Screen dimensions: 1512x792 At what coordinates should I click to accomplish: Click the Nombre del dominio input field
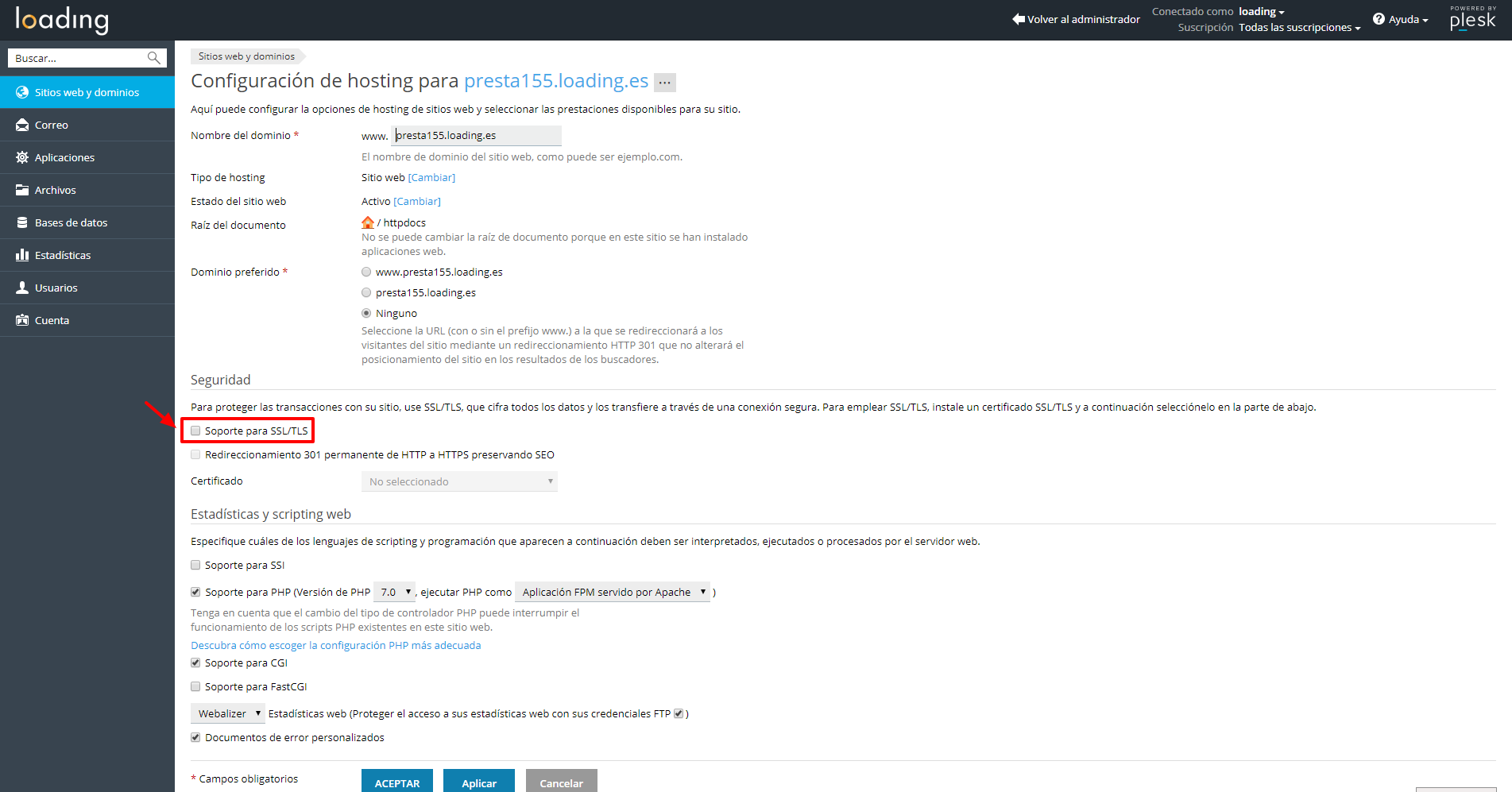click(478, 135)
